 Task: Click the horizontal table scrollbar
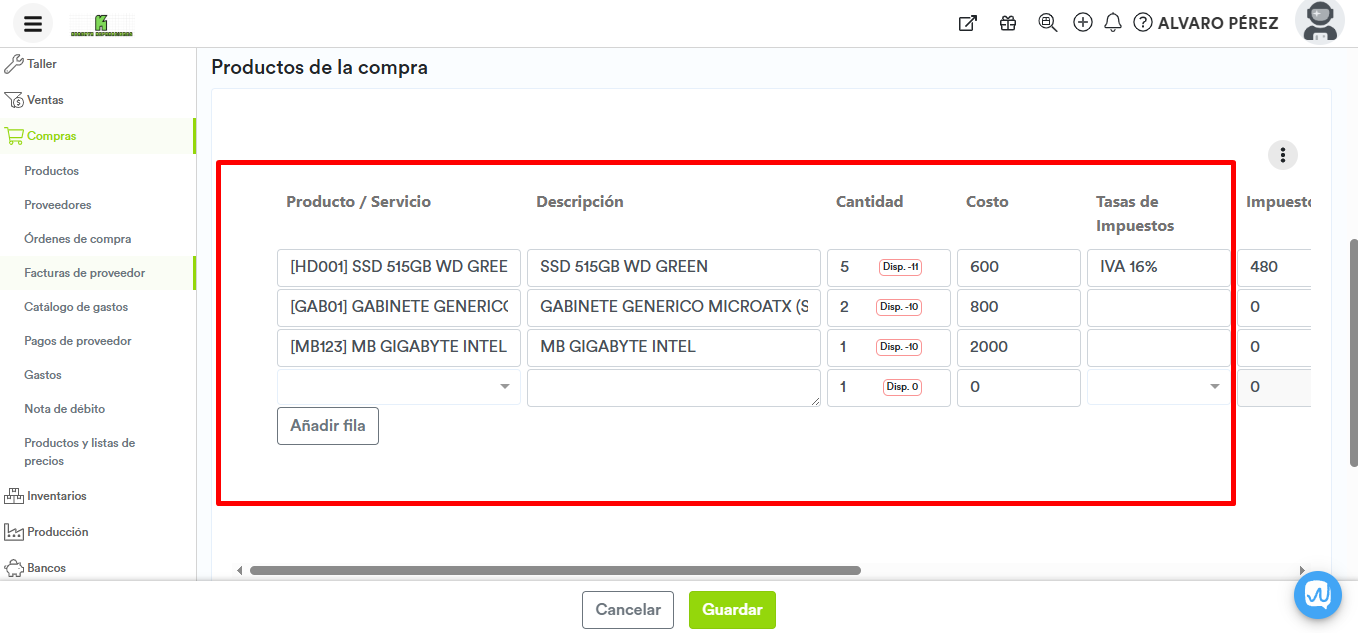pos(555,571)
